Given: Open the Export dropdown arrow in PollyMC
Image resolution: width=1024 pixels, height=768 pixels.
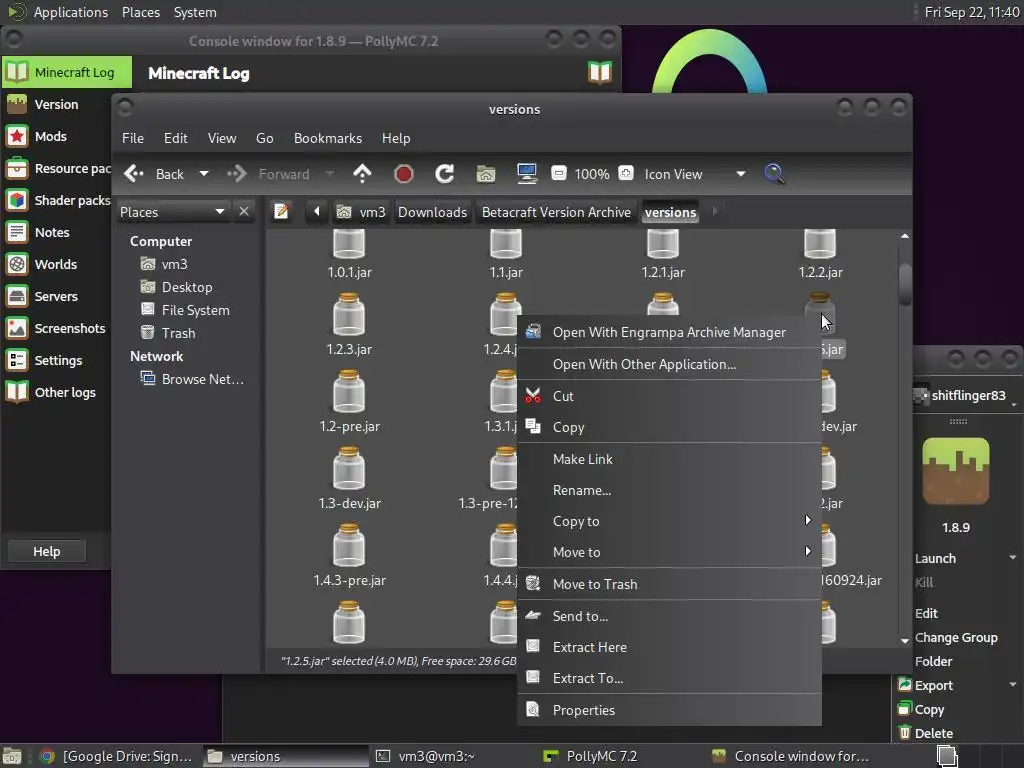Looking at the screenshot, I should [x=1012, y=684].
